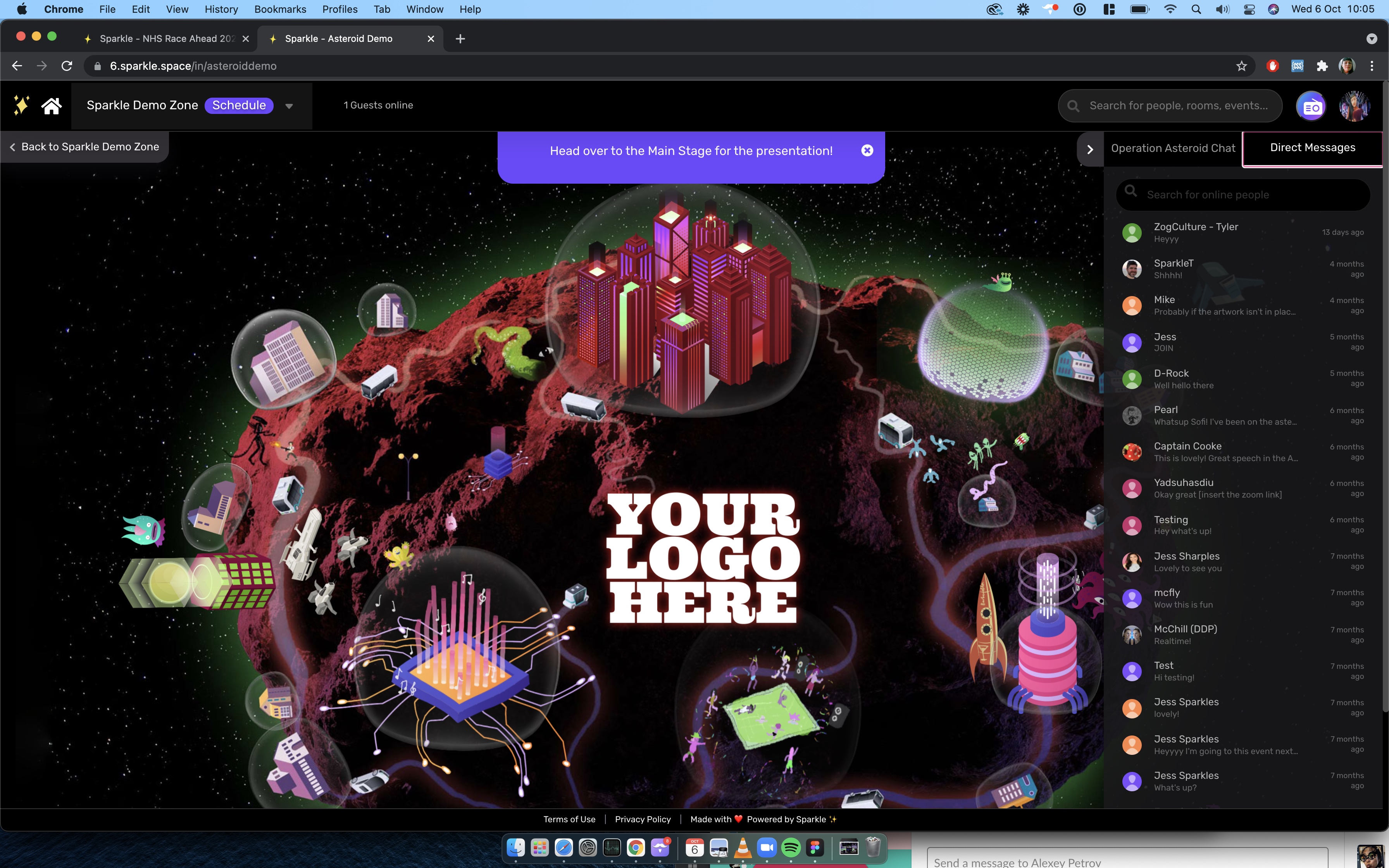Open VLC from the dock

point(743,847)
